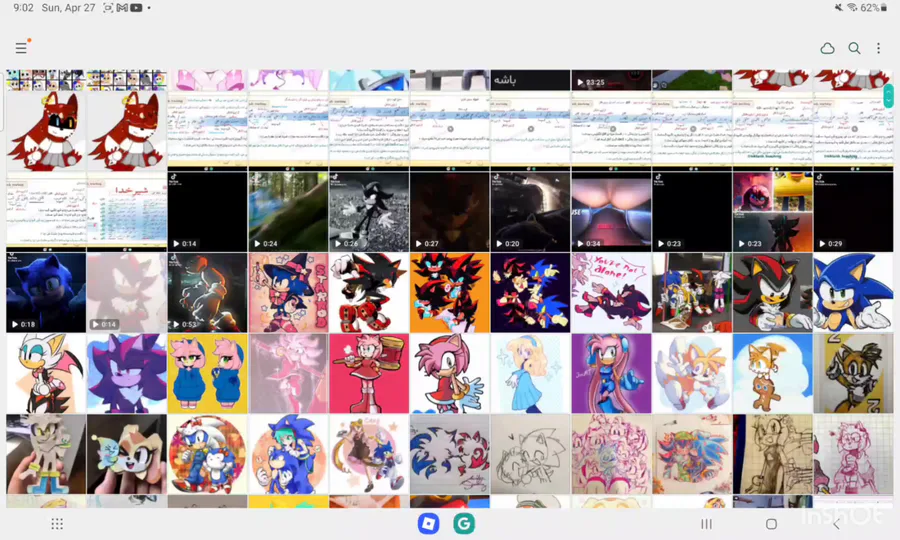Image resolution: width=900 pixels, height=540 pixels.
Task: Open two Amys in blue hoodies on yellow
Action: 207,374
